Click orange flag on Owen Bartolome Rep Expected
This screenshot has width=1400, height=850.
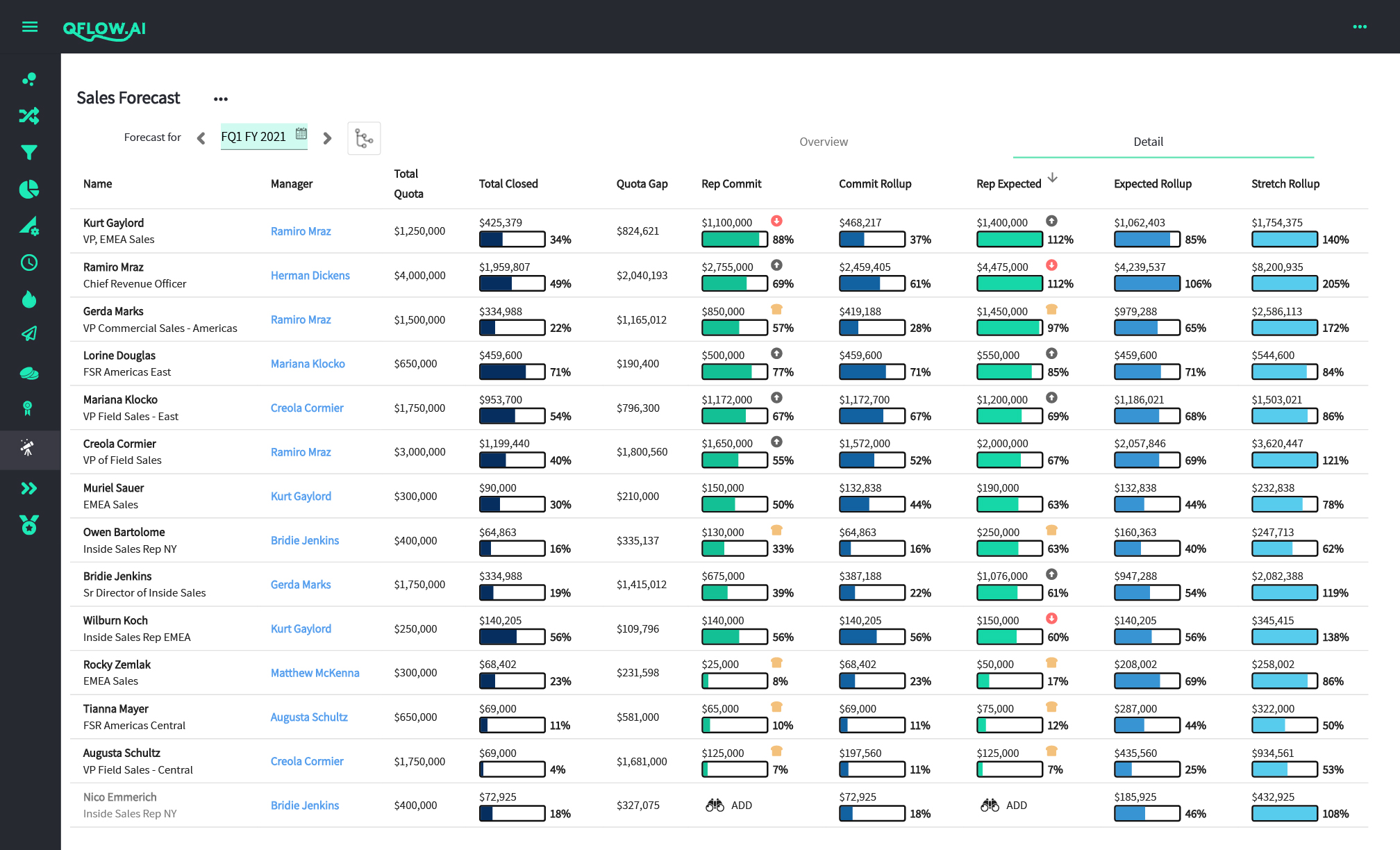tap(1051, 531)
